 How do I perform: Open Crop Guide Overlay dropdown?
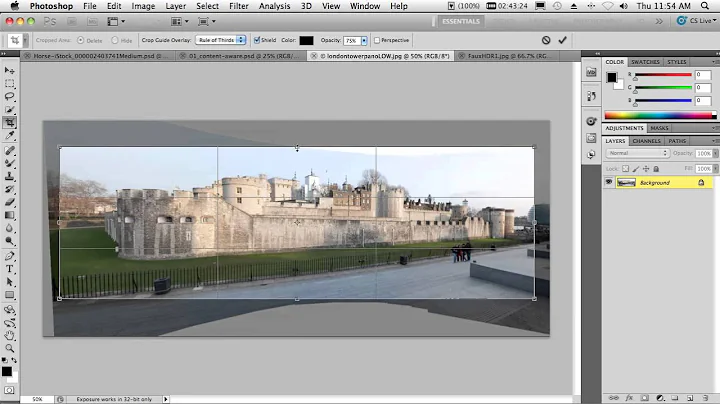pos(221,40)
